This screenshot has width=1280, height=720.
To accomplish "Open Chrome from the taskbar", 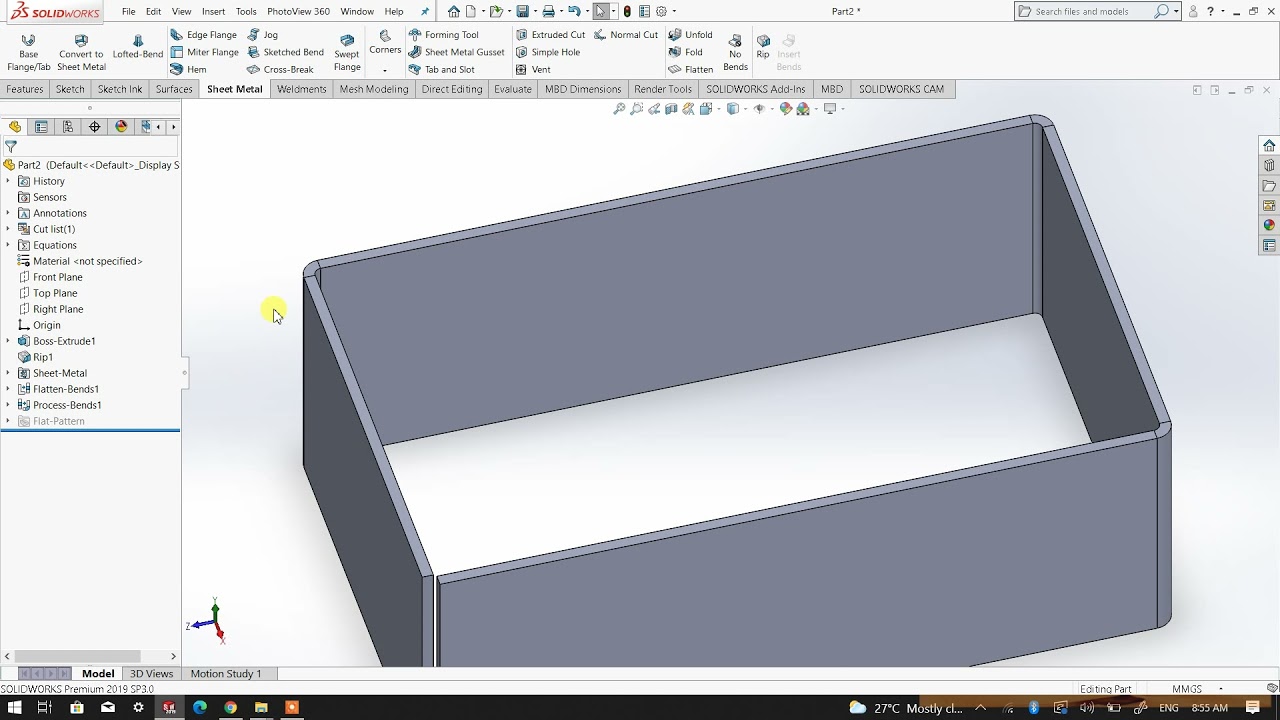I will 230,708.
